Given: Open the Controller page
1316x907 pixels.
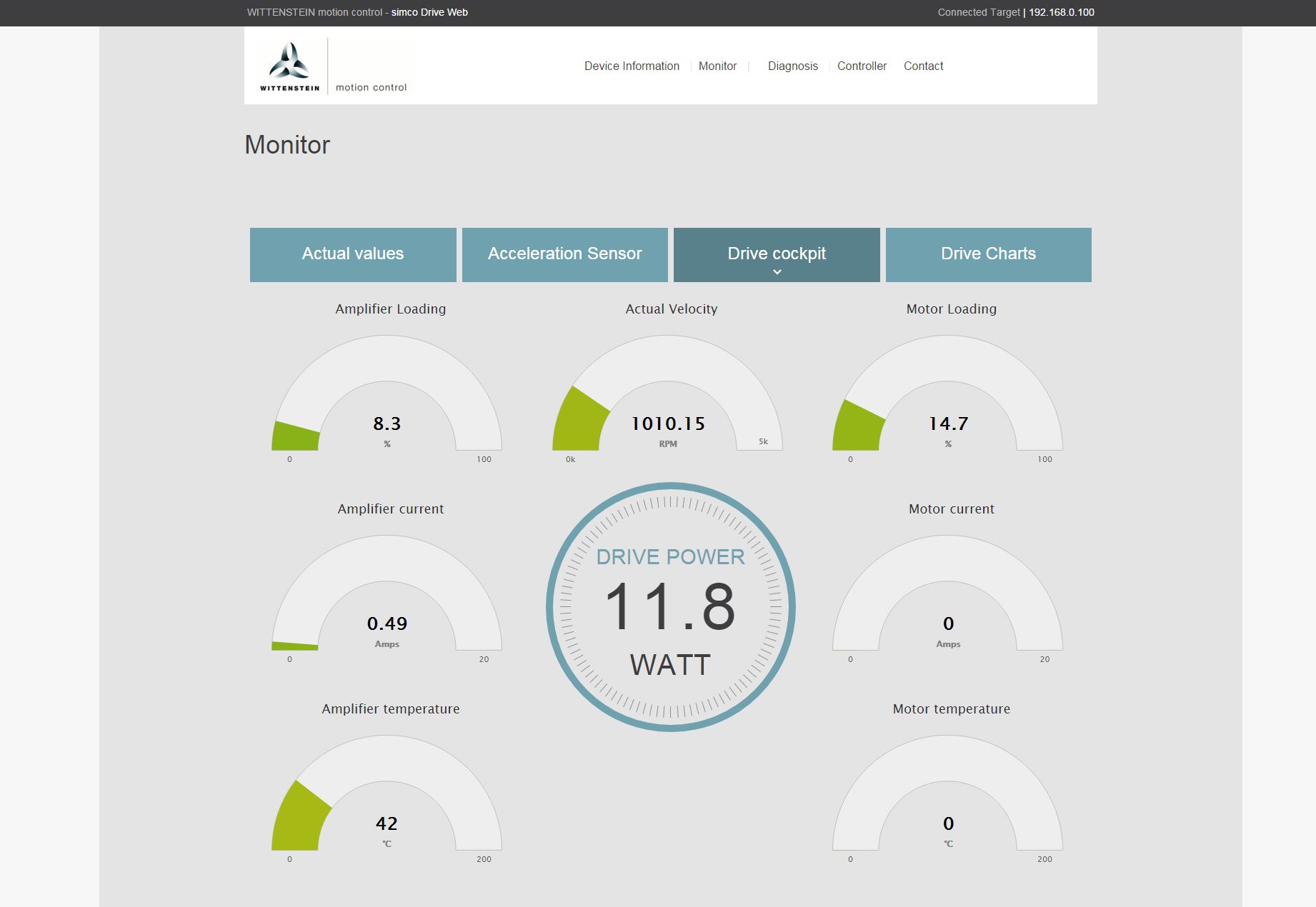Looking at the screenshot, I should 862,66.
